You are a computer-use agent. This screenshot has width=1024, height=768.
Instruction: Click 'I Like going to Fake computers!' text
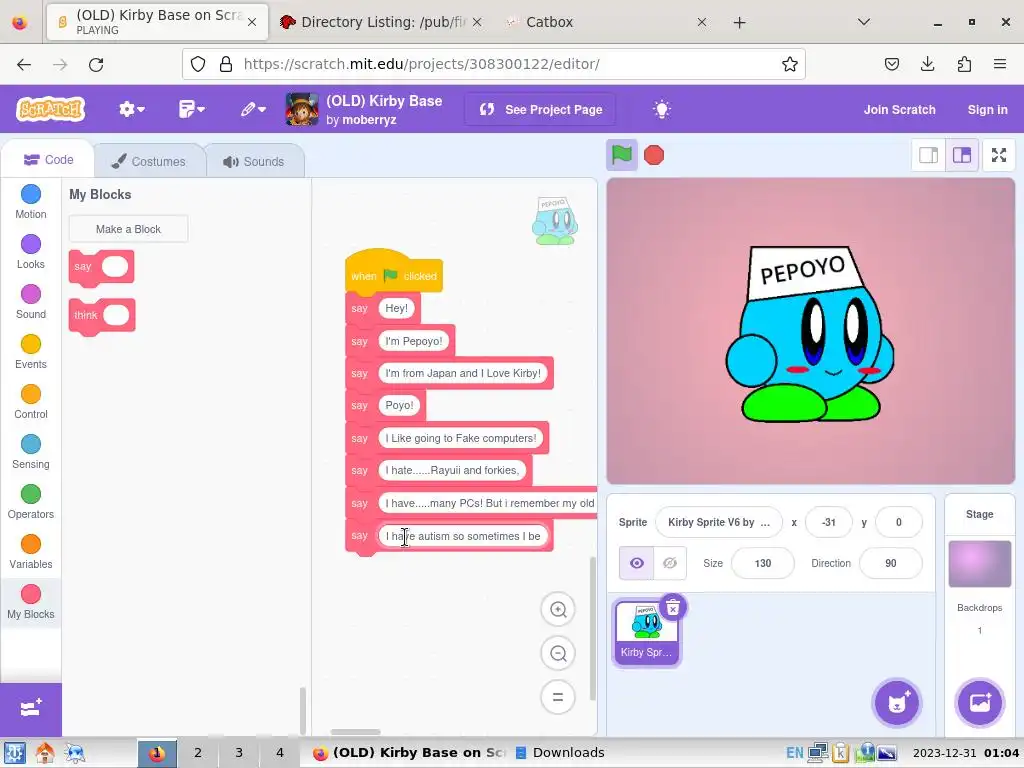[460, 438]
